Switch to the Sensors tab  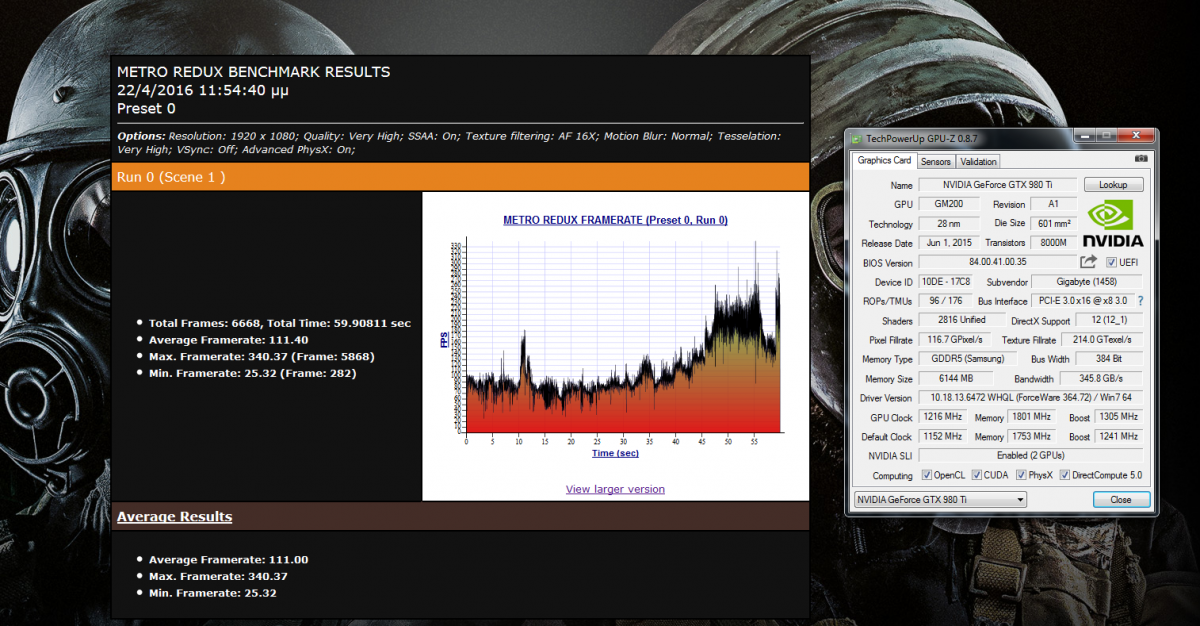(936, 161)
